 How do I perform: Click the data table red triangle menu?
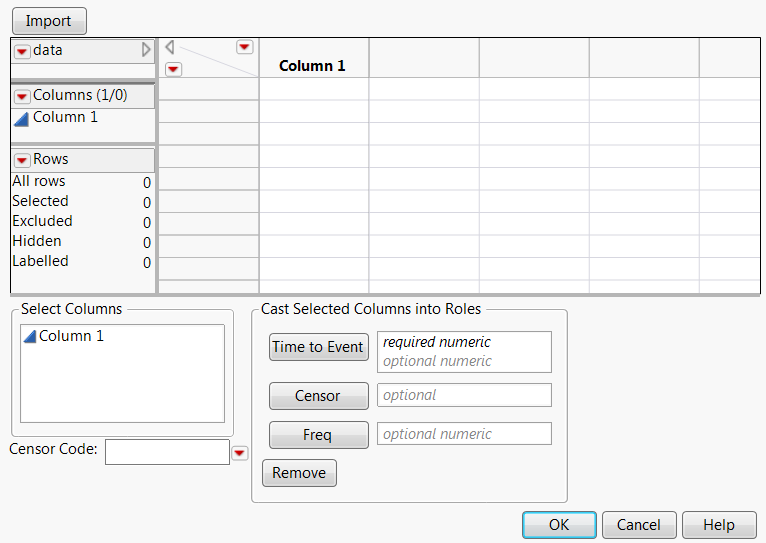click(22, 51)
